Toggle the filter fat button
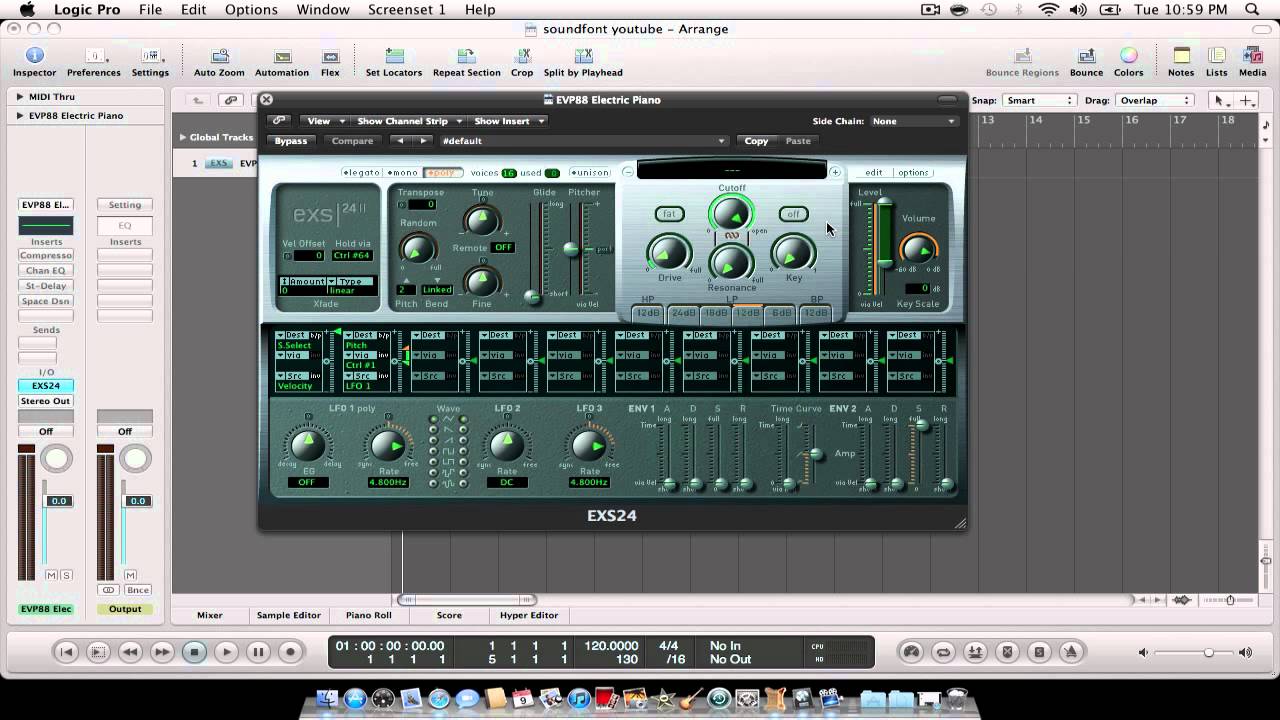This screenshot has height=720, width=1280. pos(669,214)
